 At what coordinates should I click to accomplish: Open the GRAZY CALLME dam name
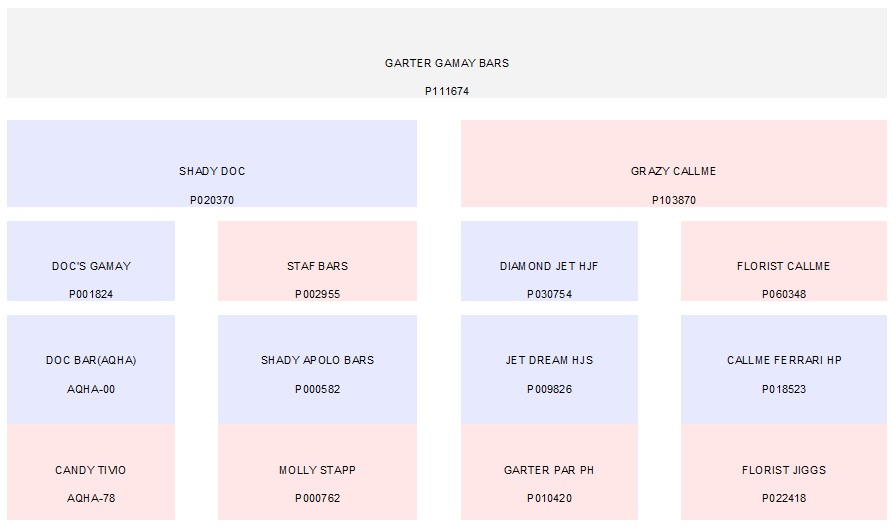coord(673,172)
